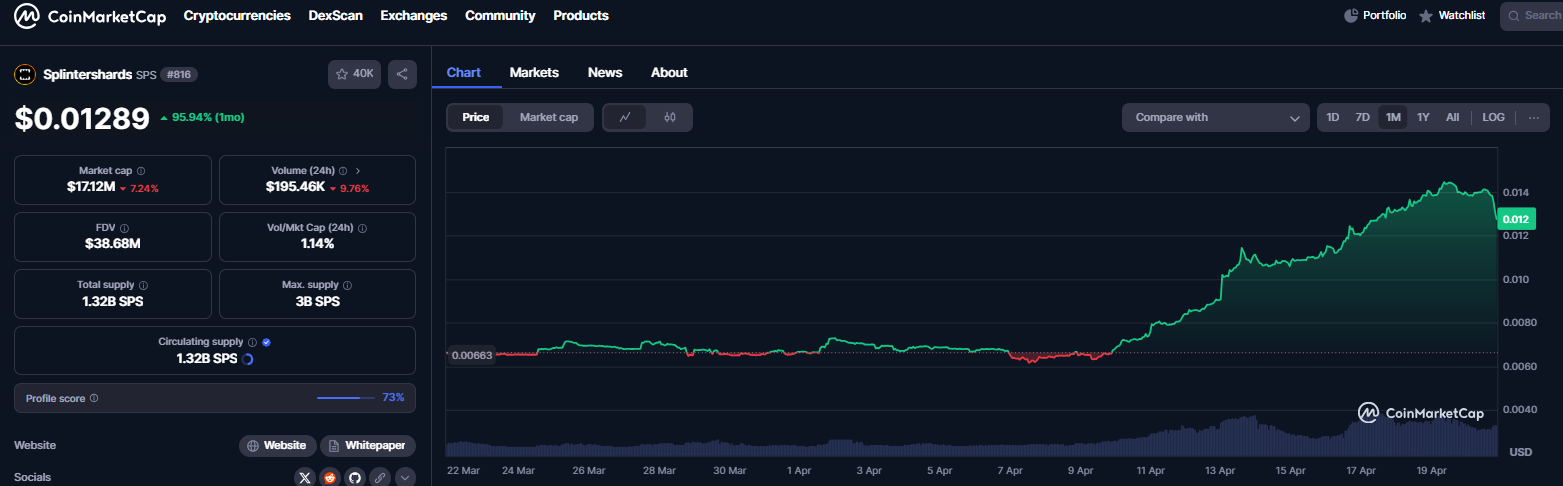Viewport: 1563px width, 486px height.
Task: Toggle LOG scale on chart
Action: pos(1493,117)
